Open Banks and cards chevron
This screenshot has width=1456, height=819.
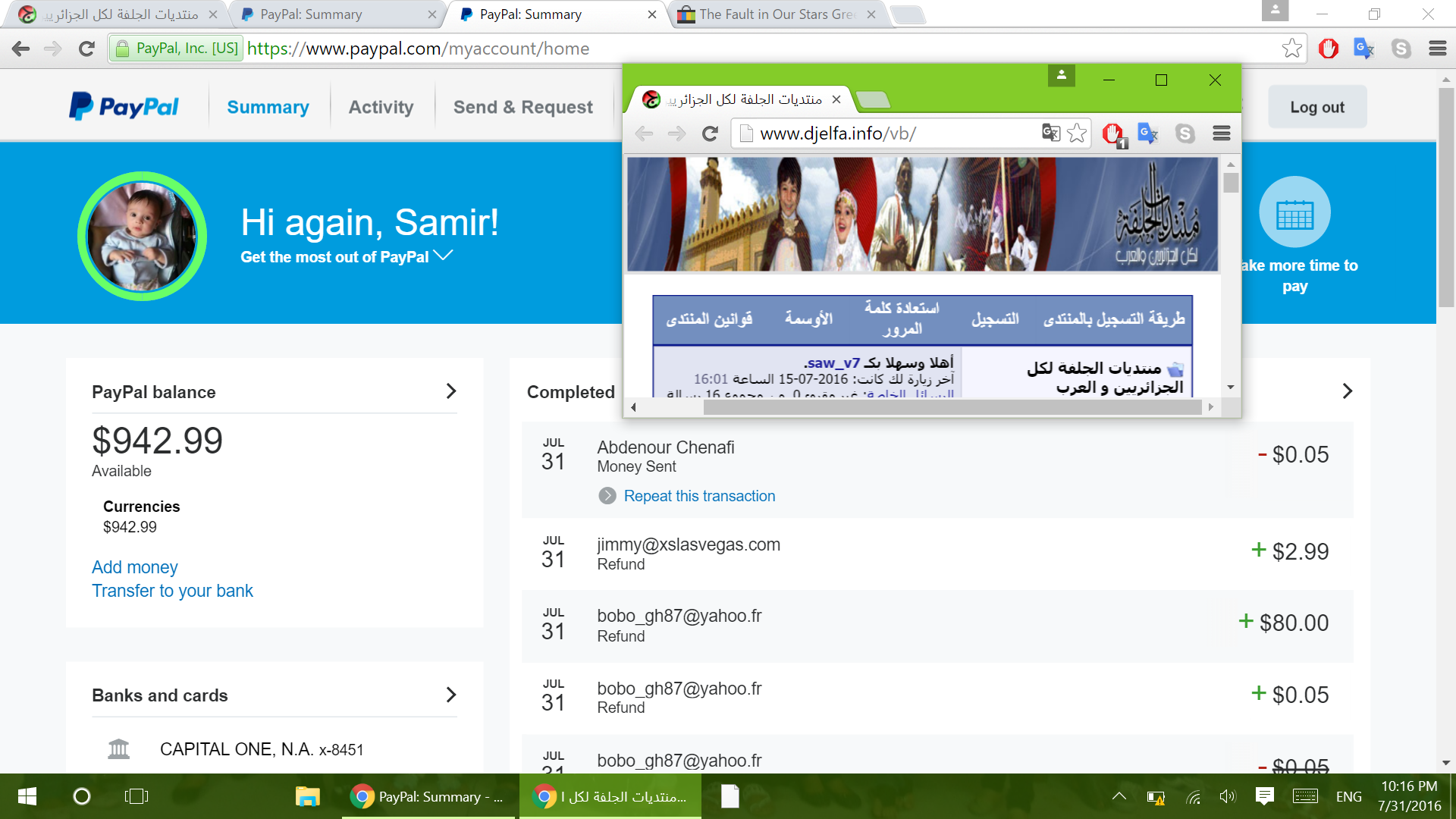451,695
